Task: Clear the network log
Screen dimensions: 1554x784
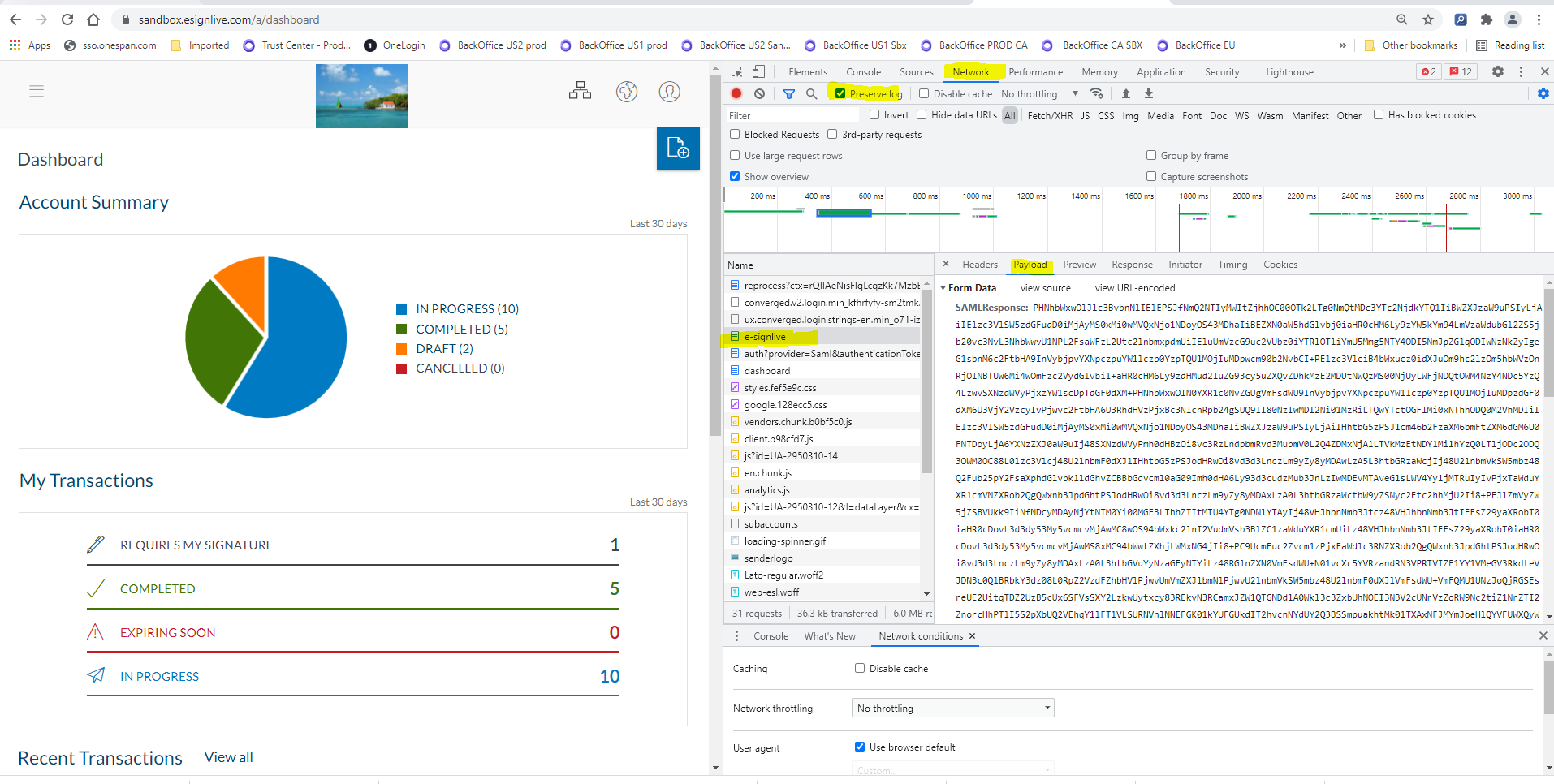Action: point(759,94)
